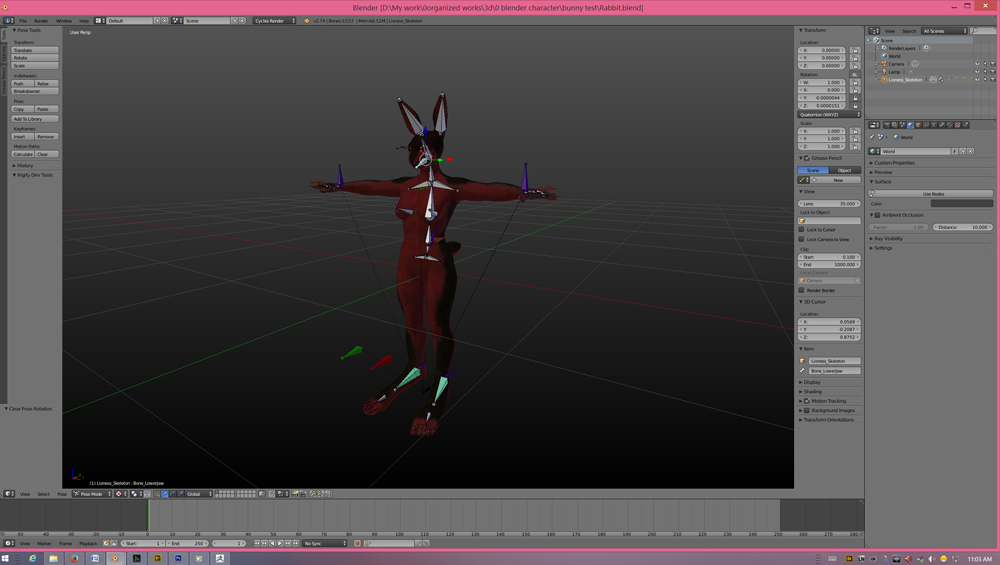Open the Pose Mode selector dropdown

[x=93, y=494]
